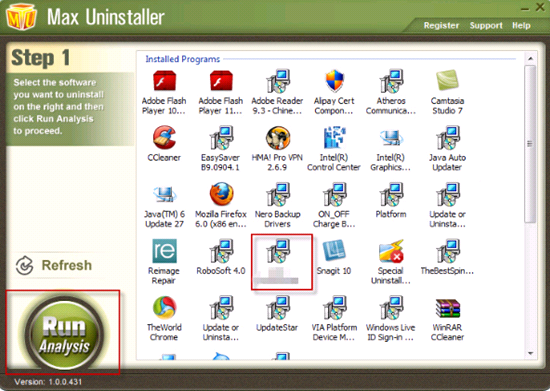Select the CCleaner program icon
The width and height of the screenshot is (550, 391).
(164, 137)
